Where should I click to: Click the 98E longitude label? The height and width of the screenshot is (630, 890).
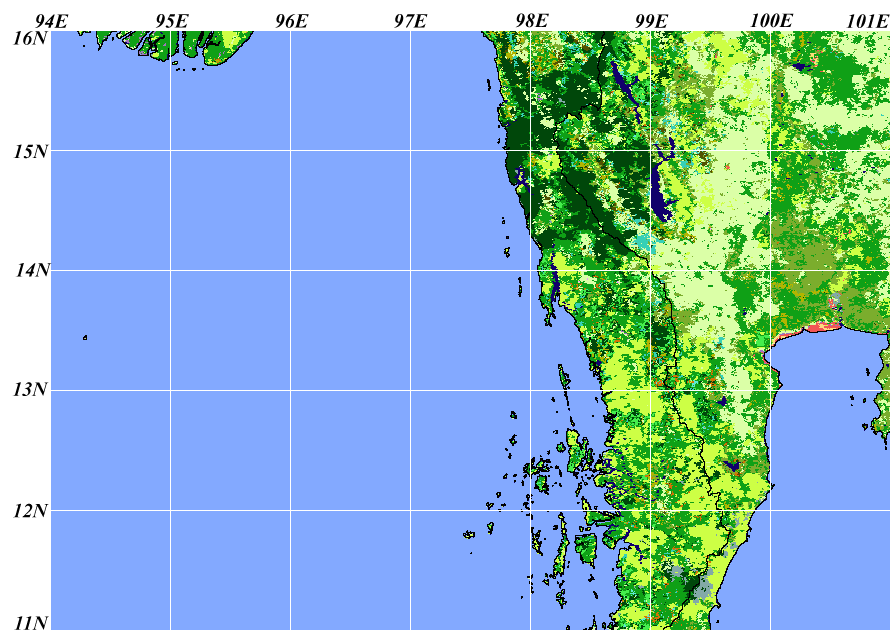click(x=532, y=22)
